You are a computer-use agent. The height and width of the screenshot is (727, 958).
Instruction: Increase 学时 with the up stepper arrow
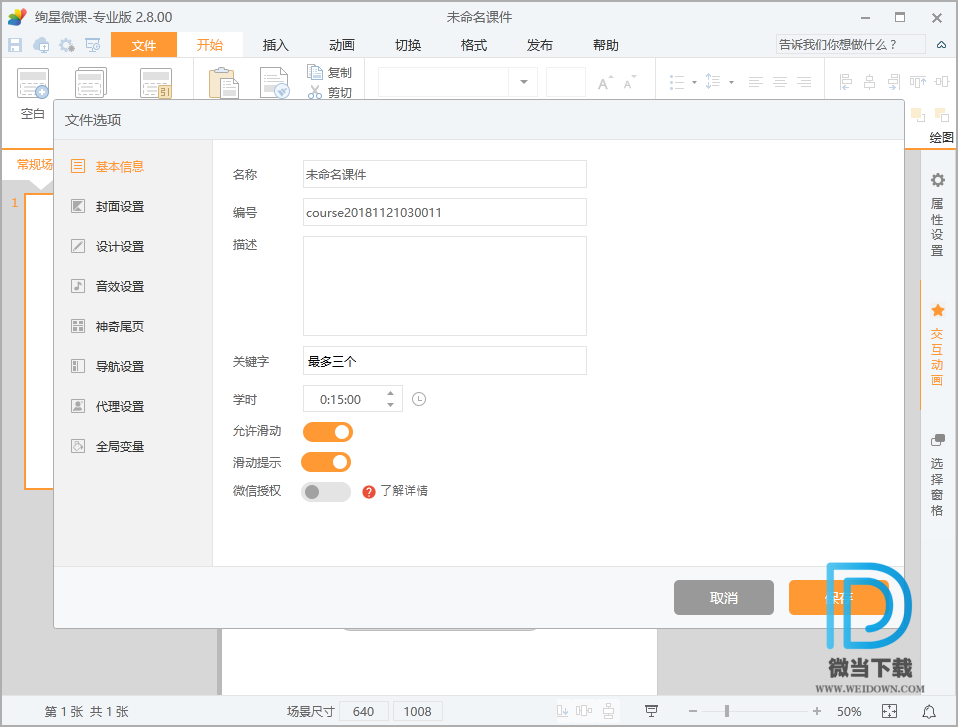pyautogui.click(x=390, y=393)
